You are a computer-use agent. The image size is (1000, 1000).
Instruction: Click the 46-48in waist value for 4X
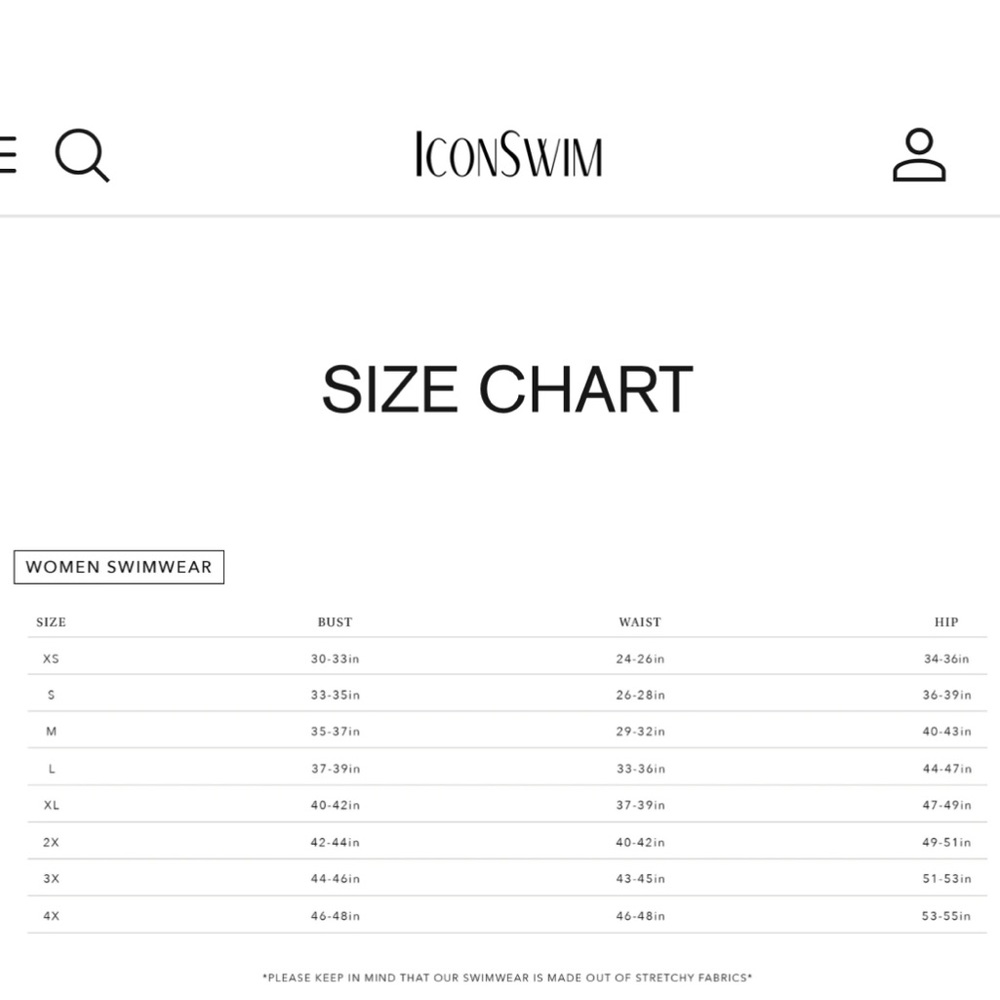pyautogui.click(x=640, y=916)
